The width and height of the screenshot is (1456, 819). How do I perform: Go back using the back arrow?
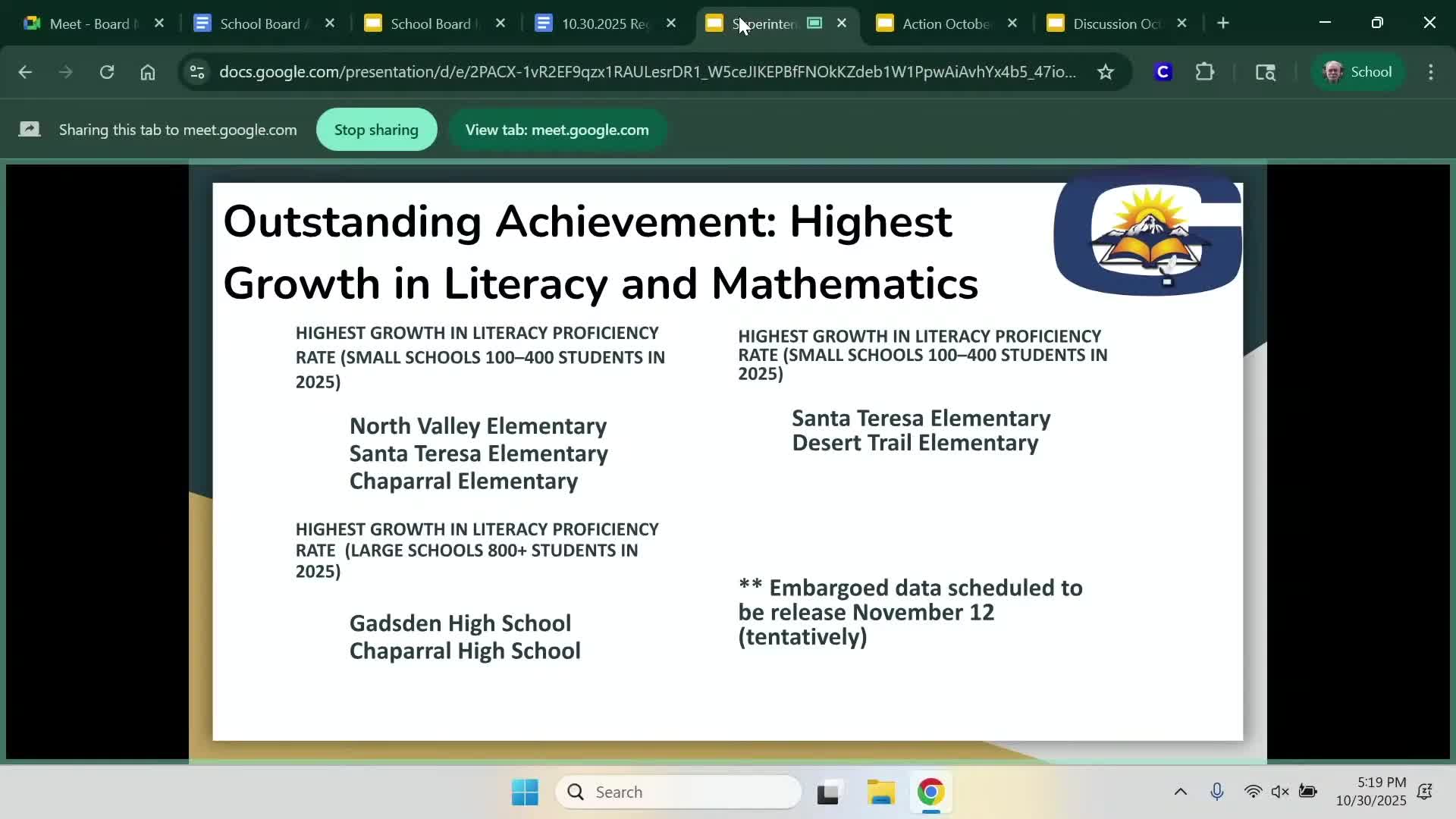coord(25,72)
